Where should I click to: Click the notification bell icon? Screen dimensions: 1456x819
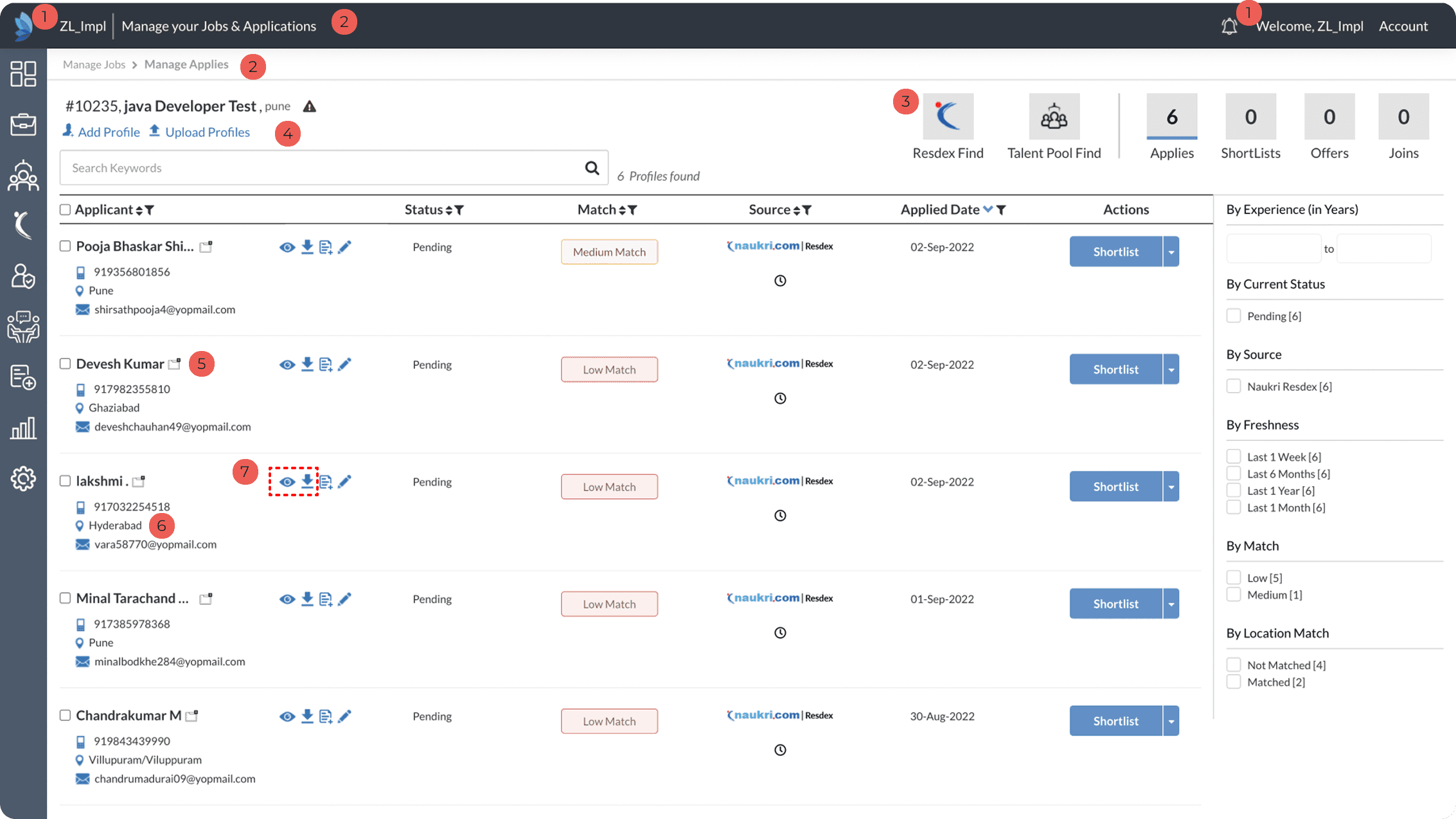[x=1229, y=26]
